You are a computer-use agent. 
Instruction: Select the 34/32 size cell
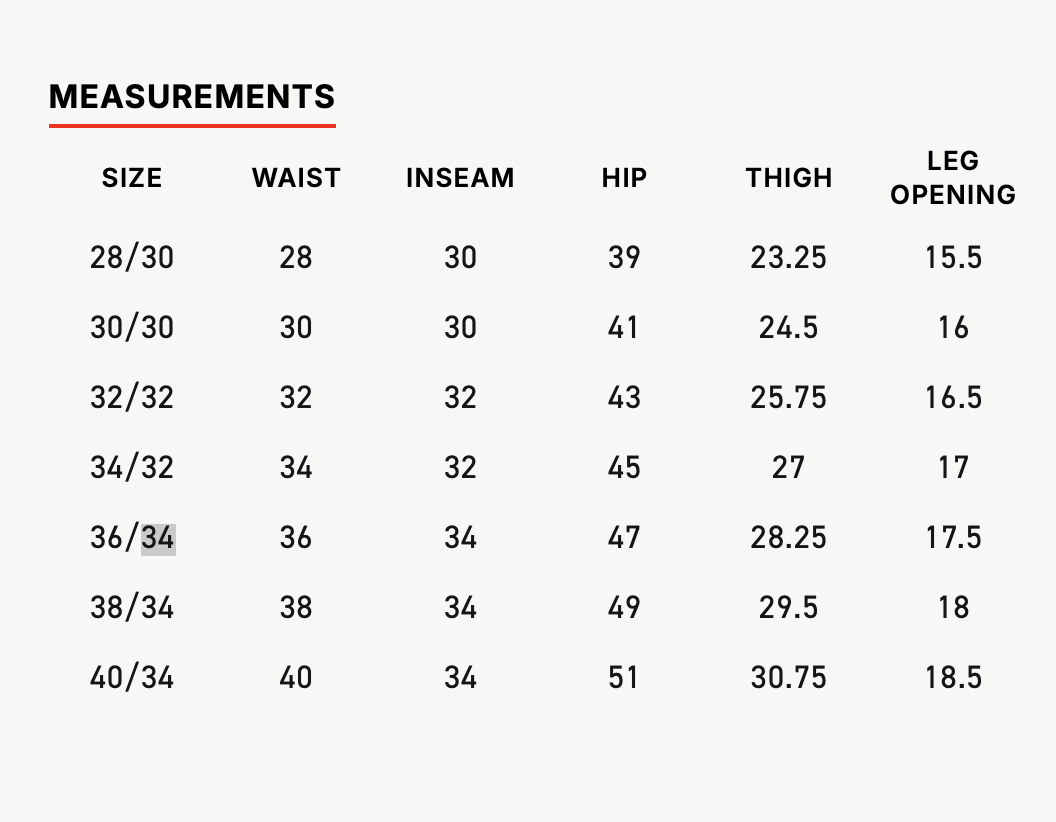132,467
